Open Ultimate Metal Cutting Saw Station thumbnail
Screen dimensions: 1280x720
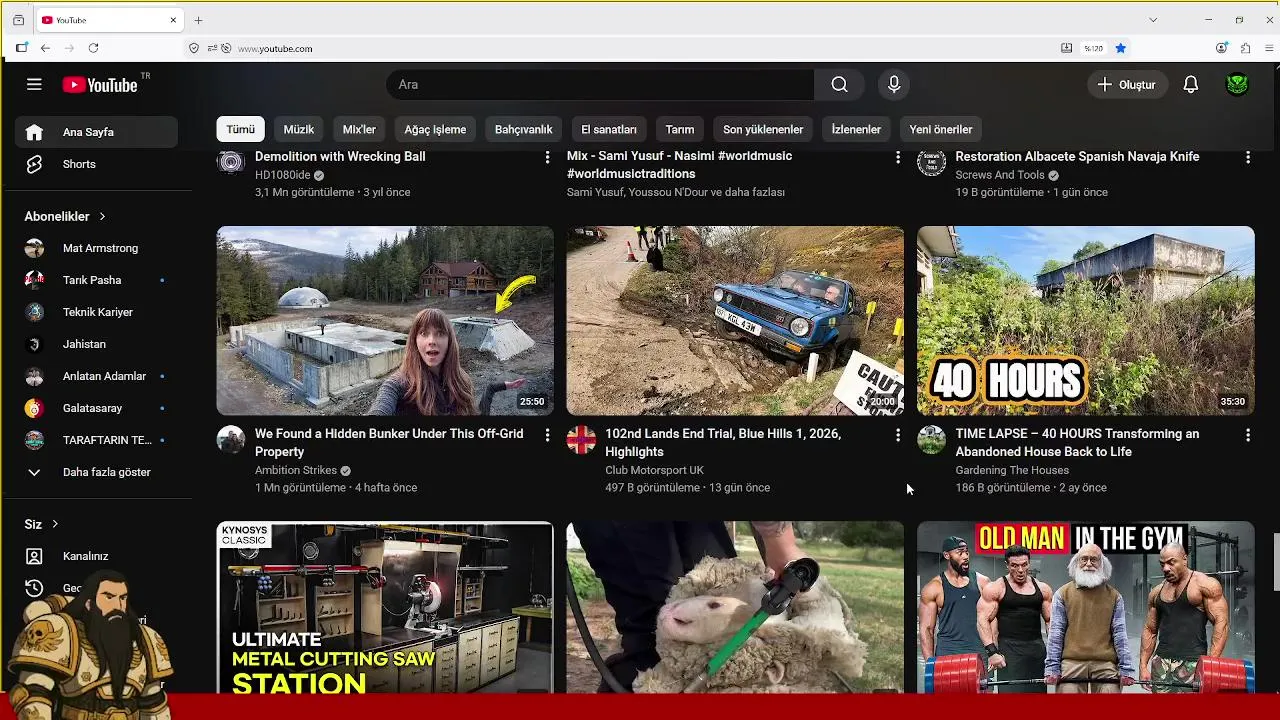[x=385, y=607]
